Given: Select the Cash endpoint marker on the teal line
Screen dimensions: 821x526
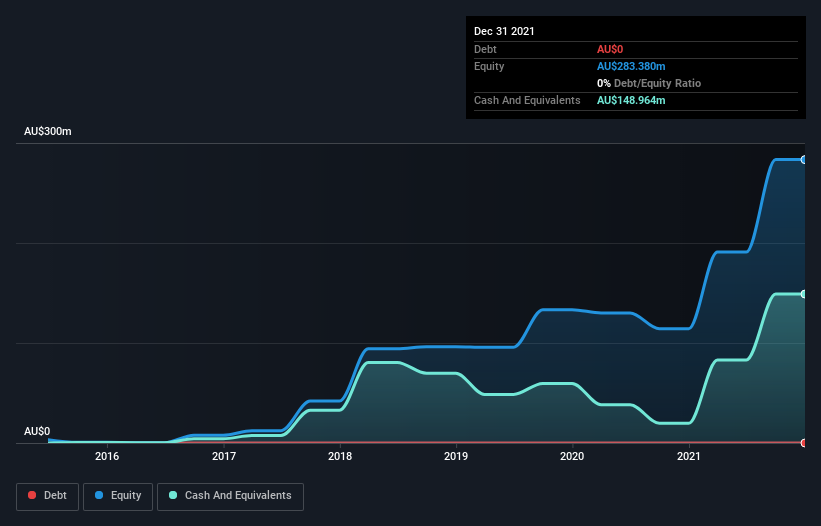Looking at the screenshot, I should tap(804, 294).
